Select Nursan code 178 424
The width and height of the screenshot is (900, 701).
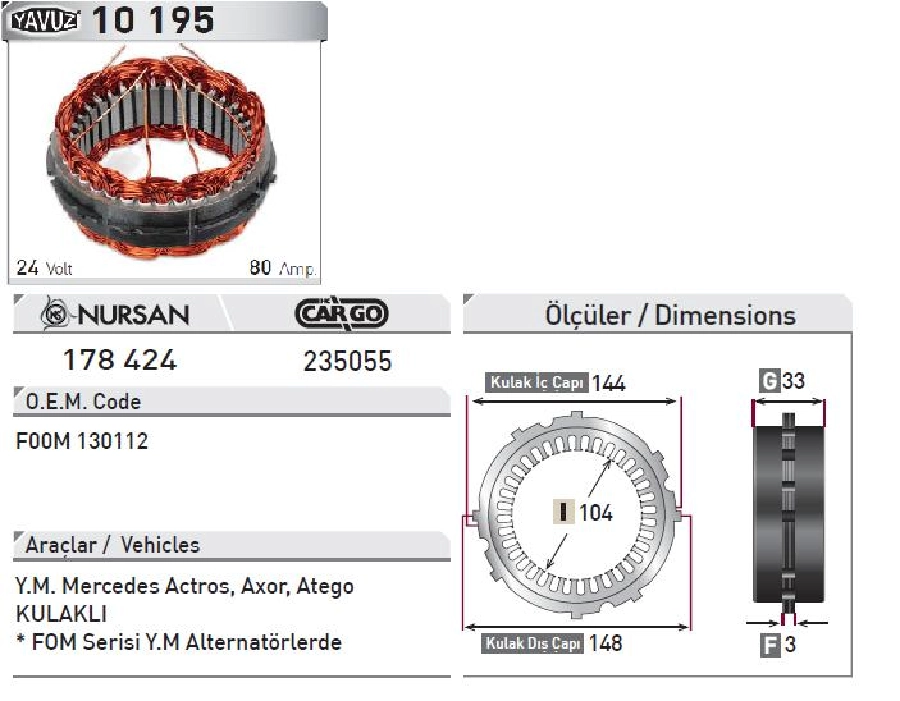point(120,361)
